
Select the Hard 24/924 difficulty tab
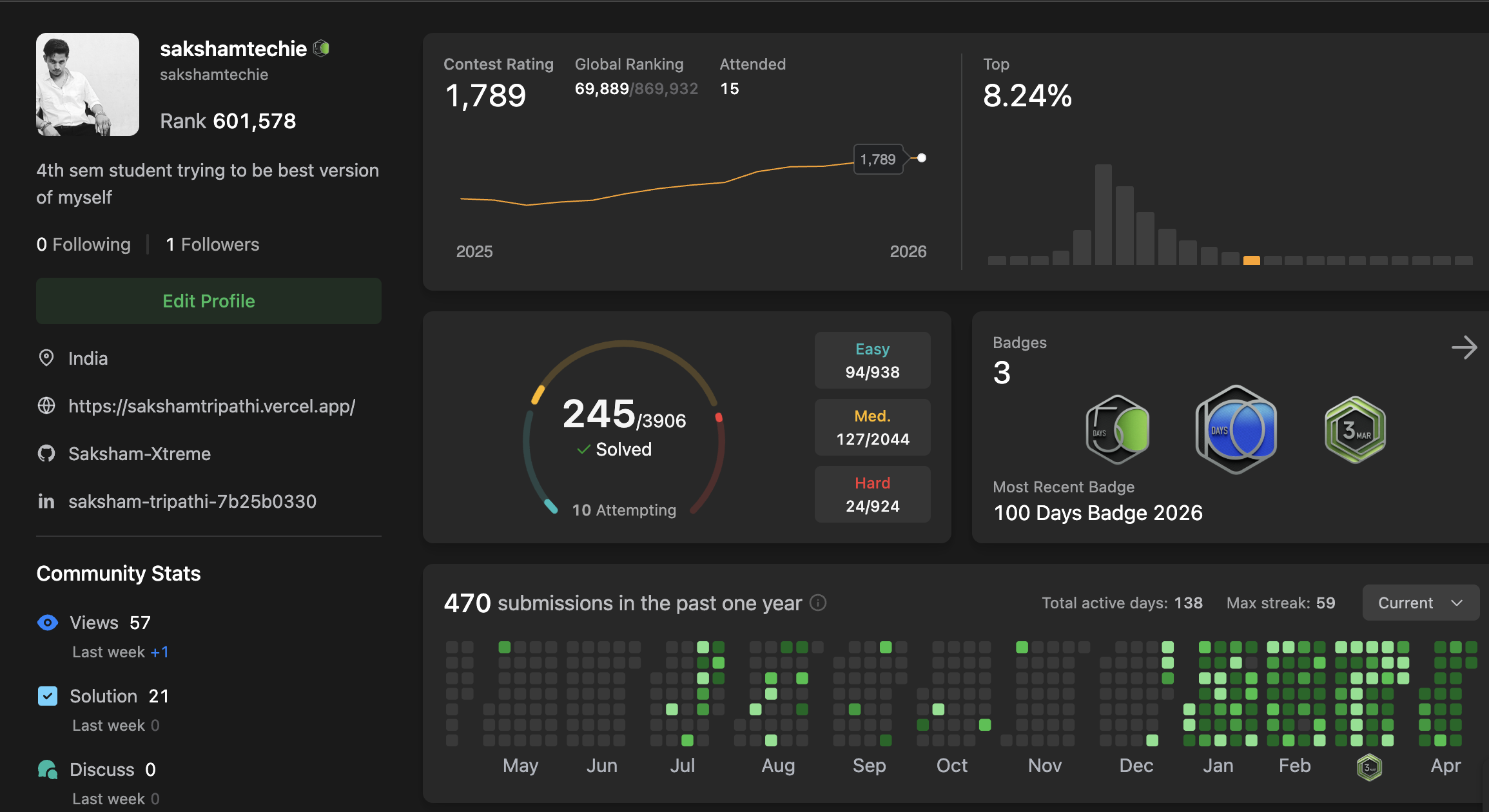click(873, 494)
